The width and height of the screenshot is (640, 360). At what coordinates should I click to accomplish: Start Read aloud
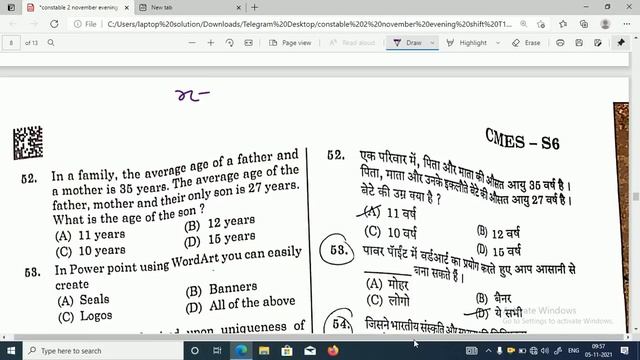click(x=352, y=42)
